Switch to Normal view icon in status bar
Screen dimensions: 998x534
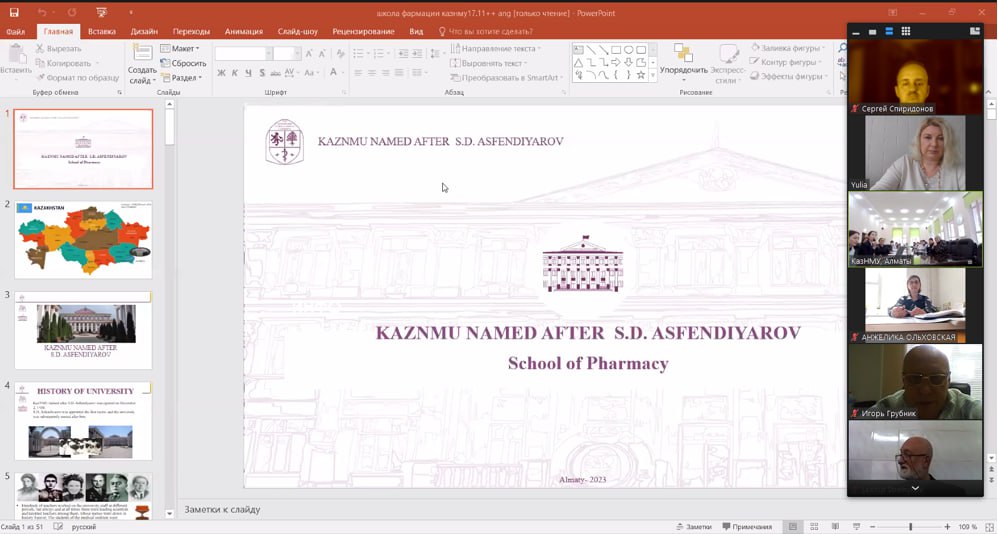click(x=792, y=527)
